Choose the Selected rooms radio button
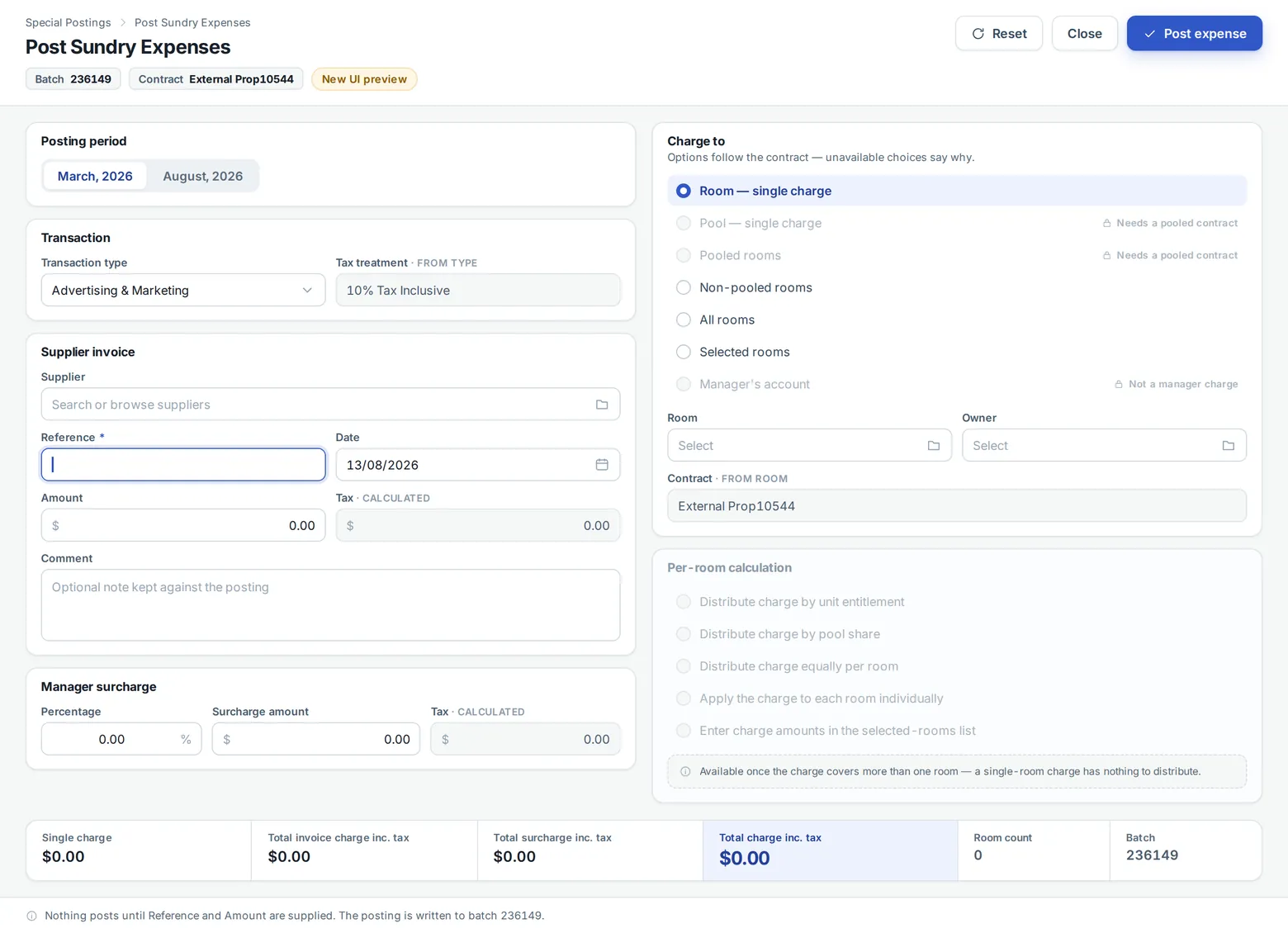The image size is (1288, 933). pos(684,352)
